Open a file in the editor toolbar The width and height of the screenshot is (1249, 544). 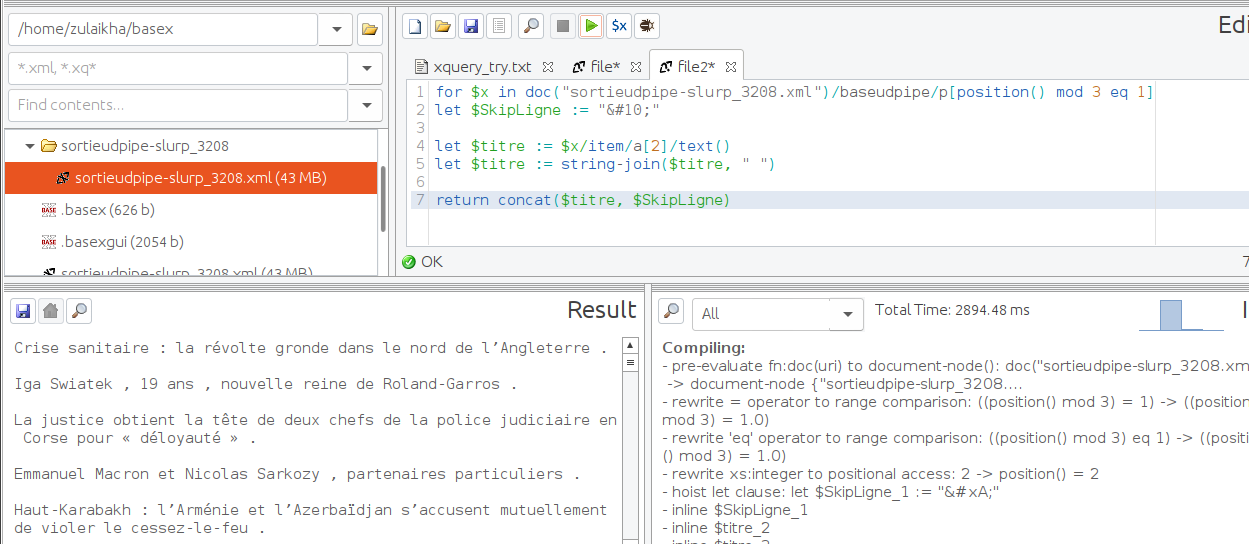coord(442,26)
